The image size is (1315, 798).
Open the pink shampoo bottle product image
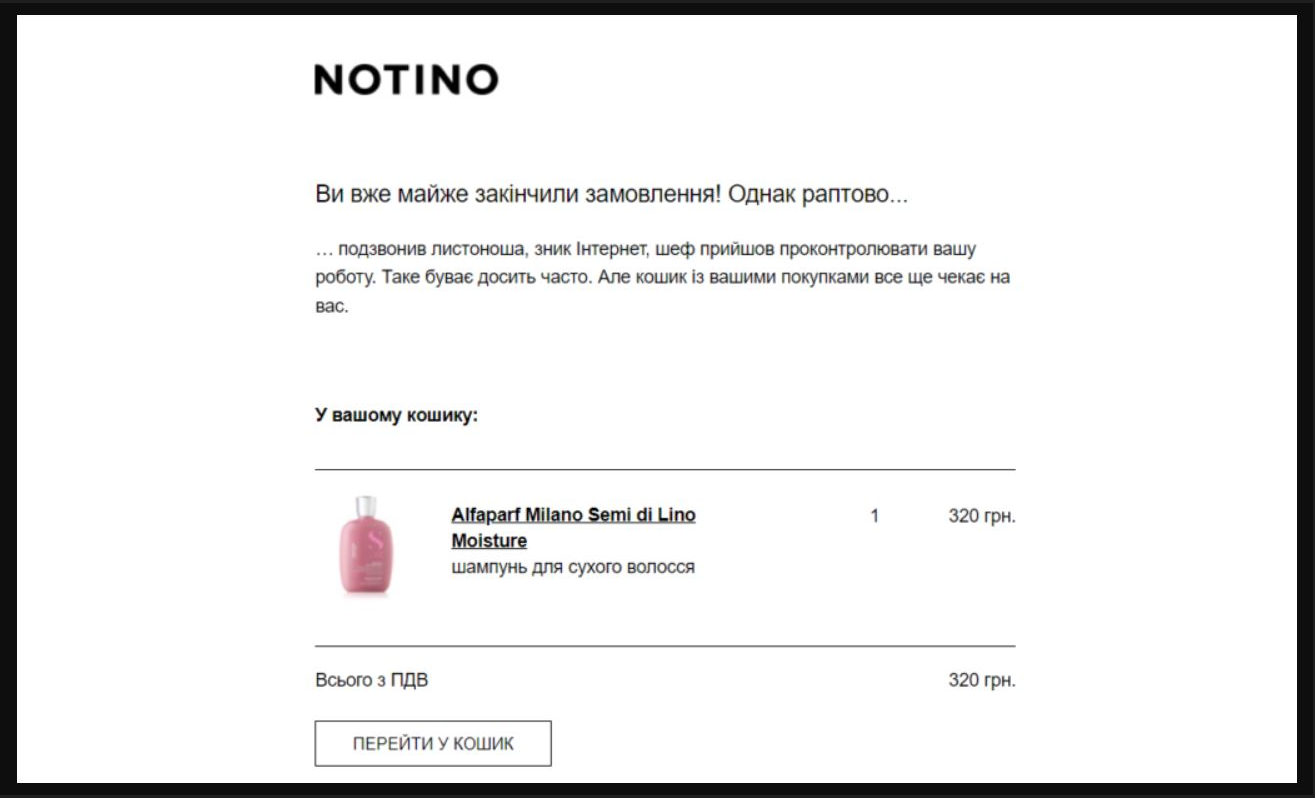(366, 546)
